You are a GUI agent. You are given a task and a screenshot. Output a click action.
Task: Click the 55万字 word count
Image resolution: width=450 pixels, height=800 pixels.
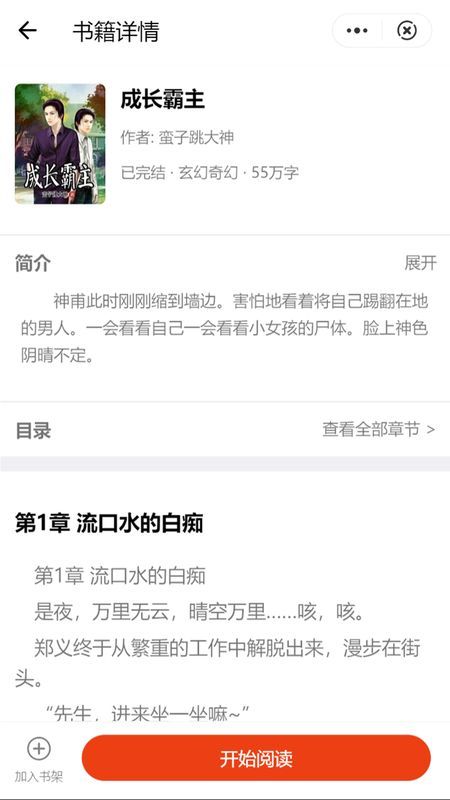[275, 172]
